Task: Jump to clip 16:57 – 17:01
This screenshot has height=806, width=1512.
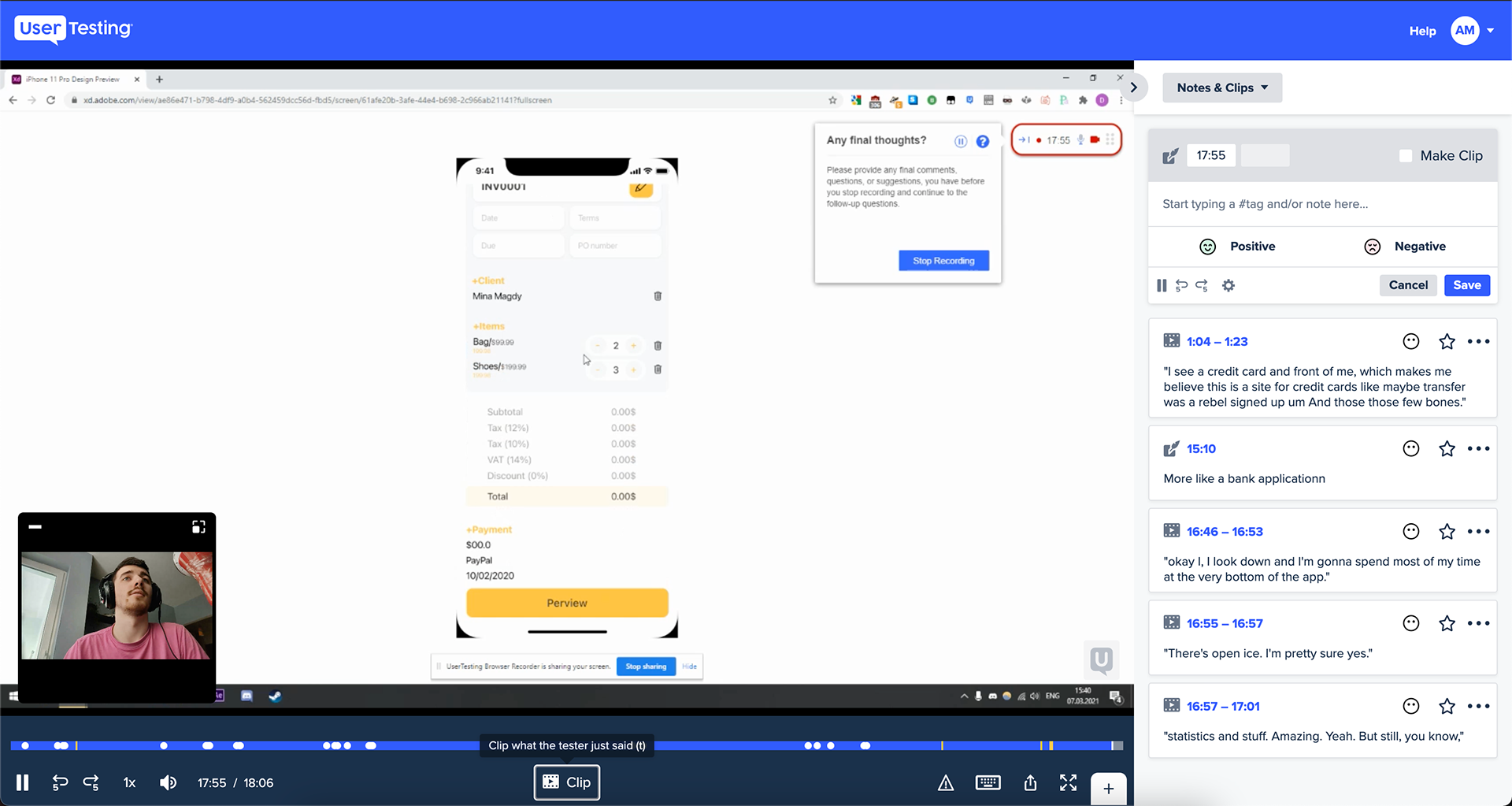Action: coord(1223,707)
